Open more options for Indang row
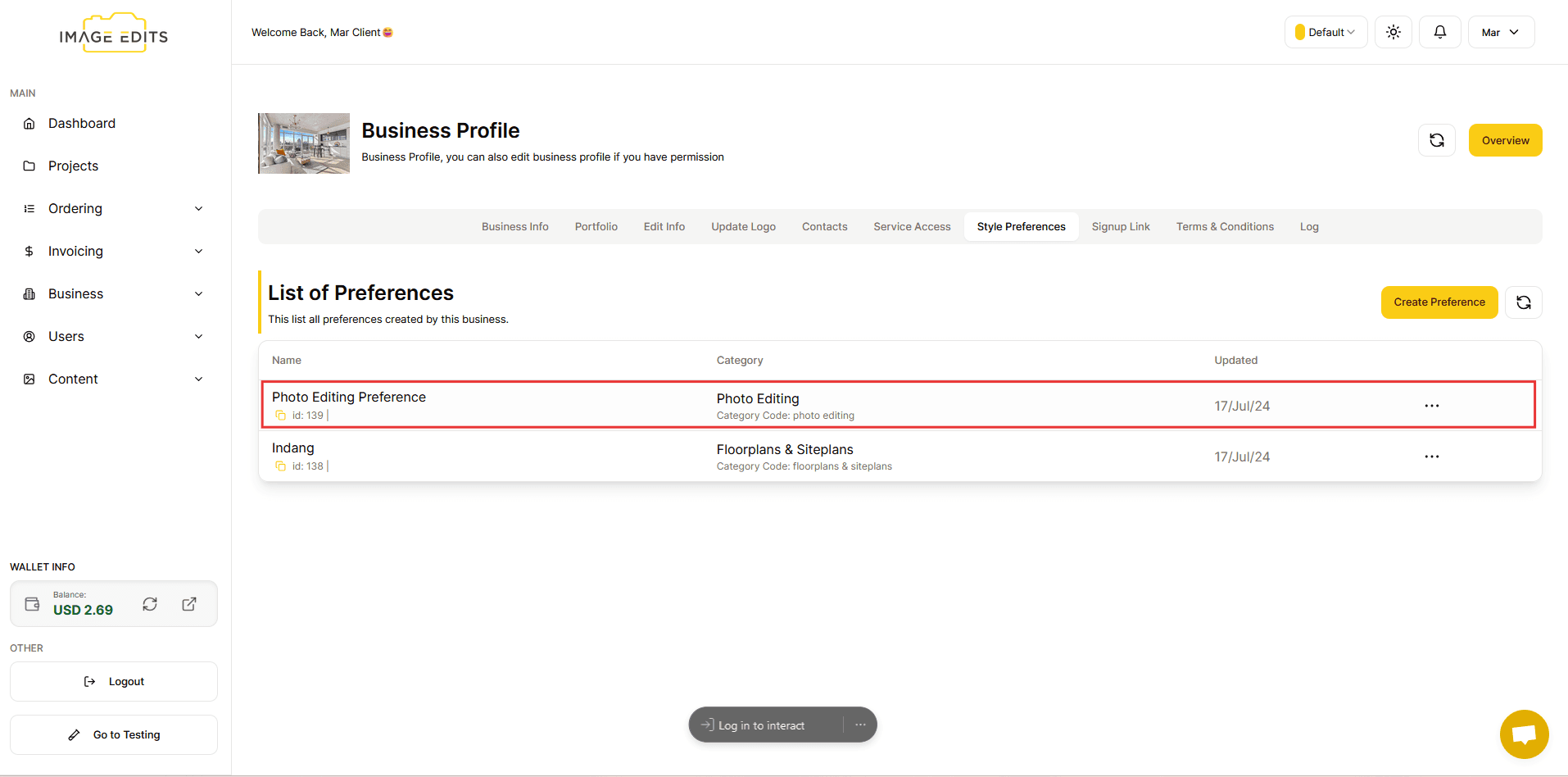1568x777 pixels. pos(1431,457)
